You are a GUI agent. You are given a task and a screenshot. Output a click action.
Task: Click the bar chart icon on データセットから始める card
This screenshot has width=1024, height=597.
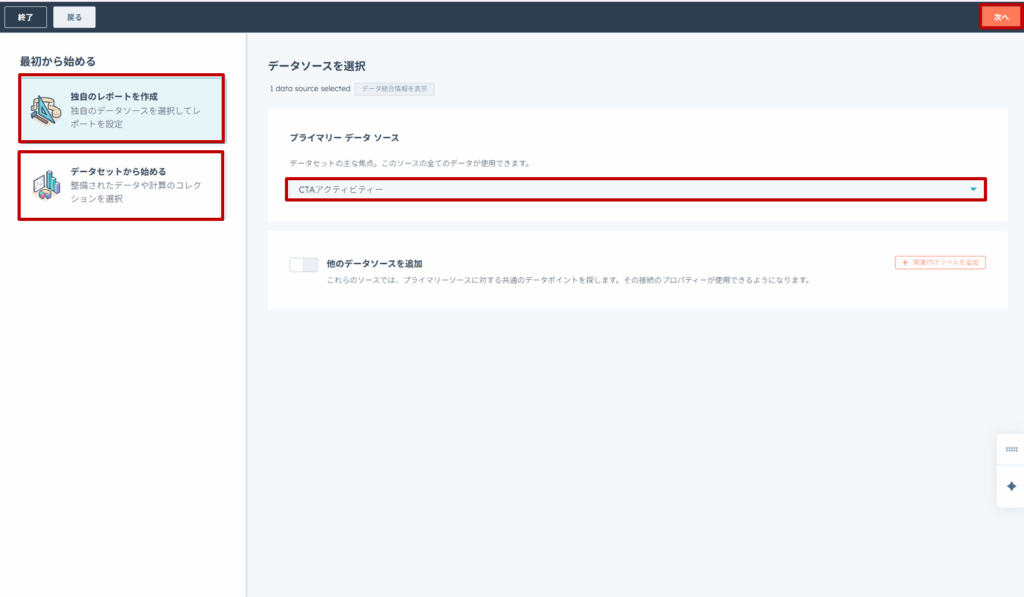(x=46, y=185)
